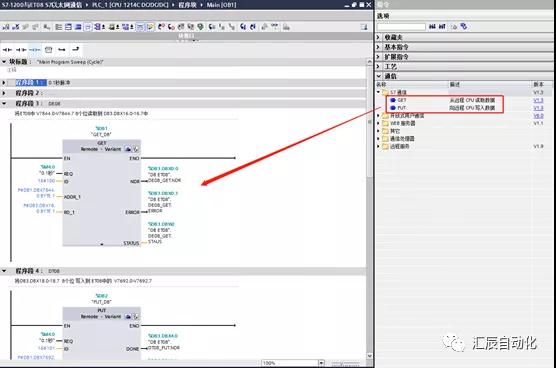Image resolution: width=556 pixels, height=368 pixels.
Task: Expand 程序段 2 network
Action: [4, 93]
